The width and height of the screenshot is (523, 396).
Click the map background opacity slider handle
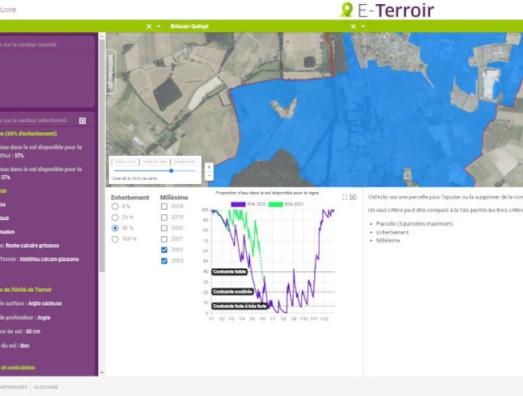click(171, 171)
